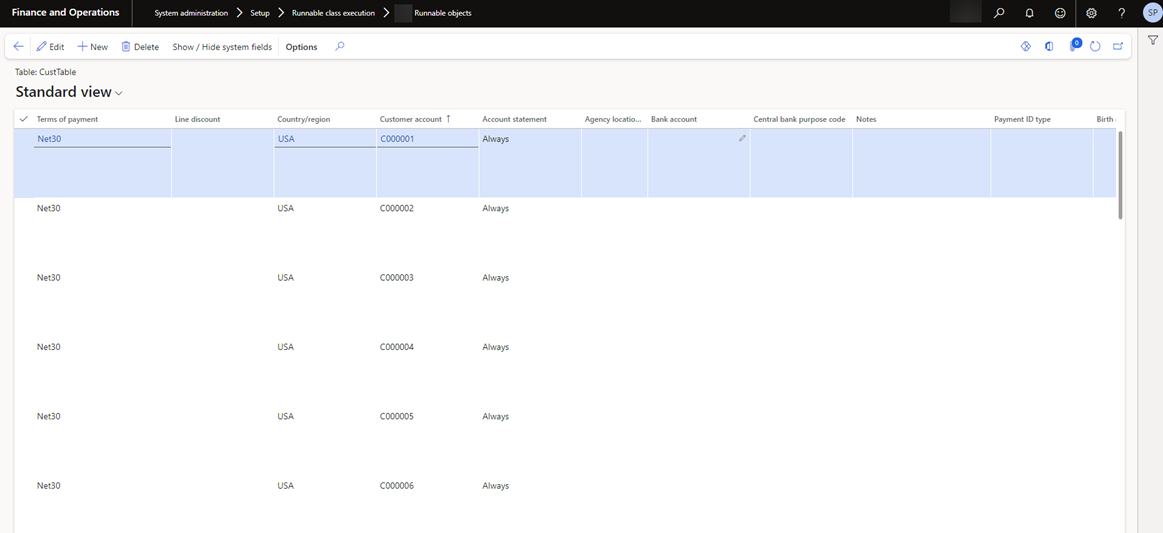Open notifications bell
Screen dimensions: 1163x533
1029,13
